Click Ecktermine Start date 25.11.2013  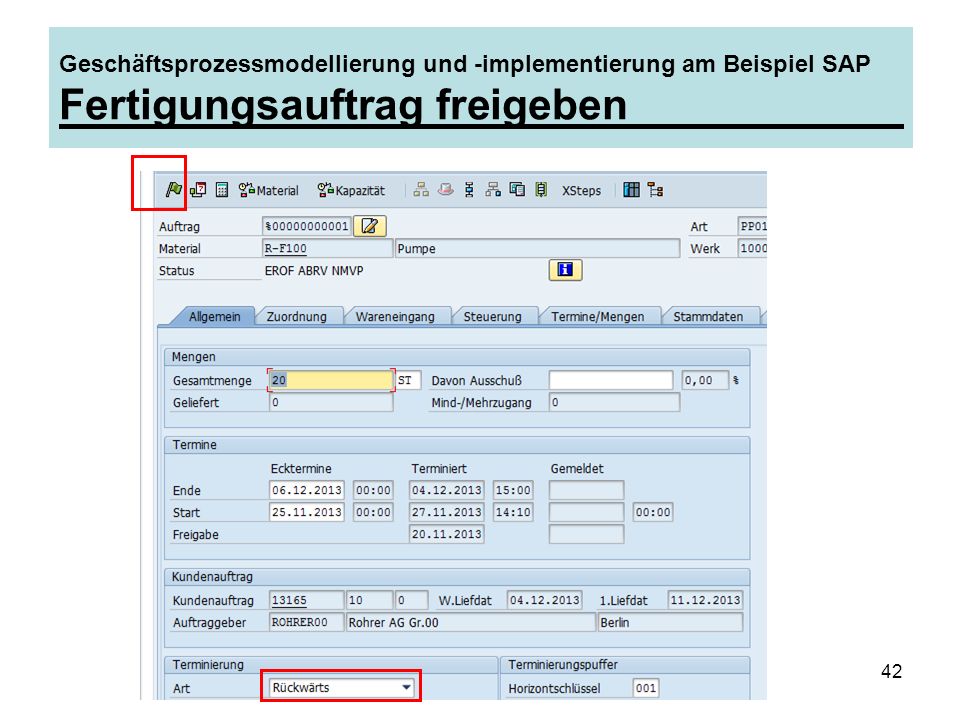click(307, 512)
